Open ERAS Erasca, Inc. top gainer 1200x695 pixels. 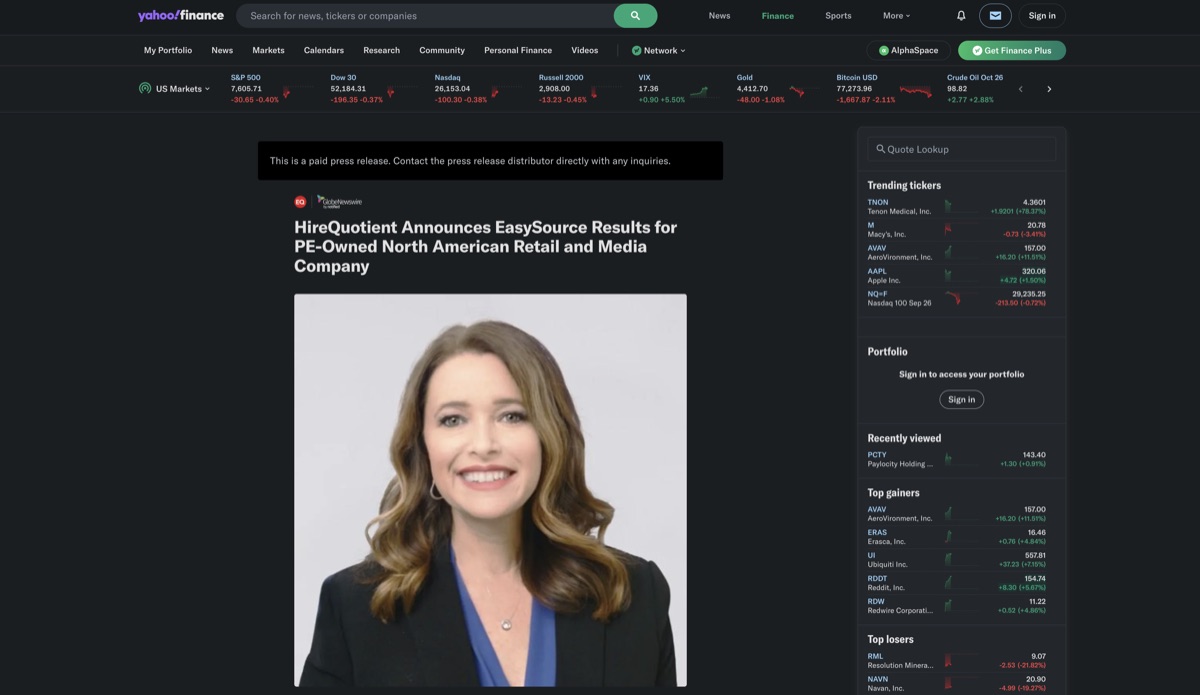(956, 537)
